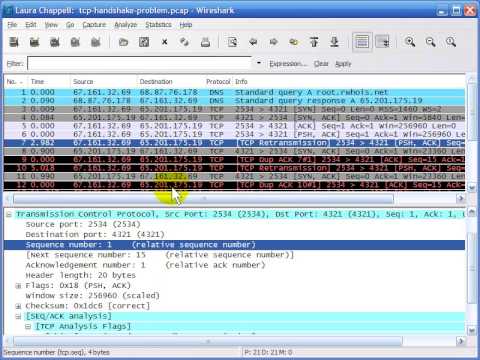
Task: Zoom out toolbar magnifier icon
Action: [431, 42]
